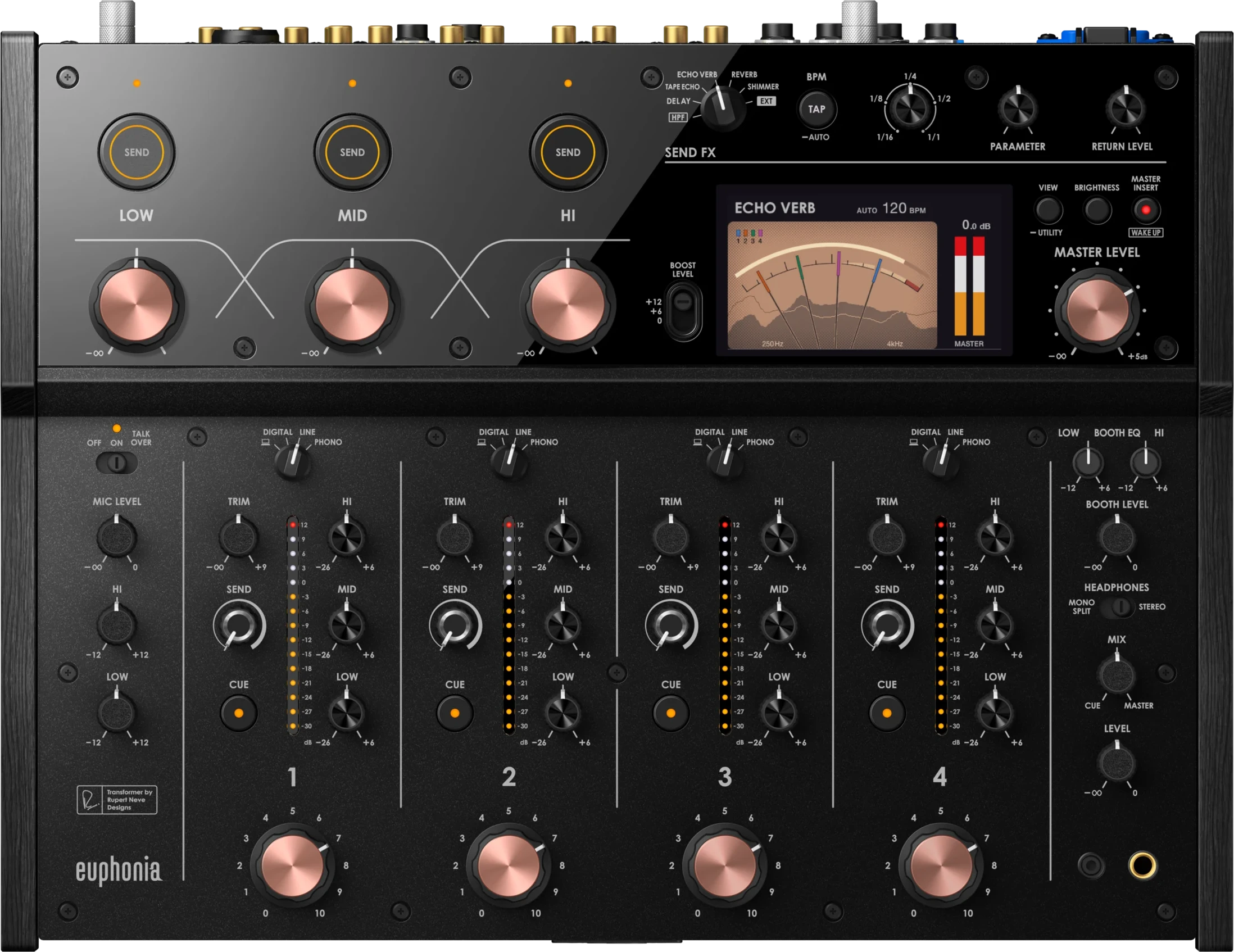Click the HI isolator copper knob
Image resolution: width=1234 pixels, height=952 pixels.
point(568,305)
